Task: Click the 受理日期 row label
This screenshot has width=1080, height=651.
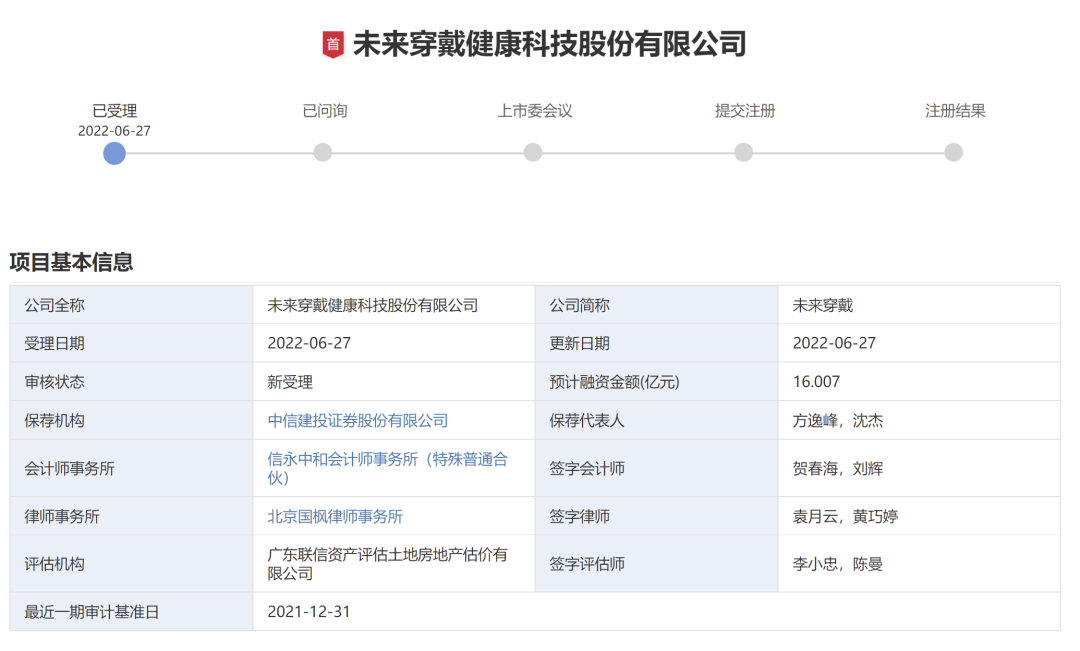Action: point(54,343)
